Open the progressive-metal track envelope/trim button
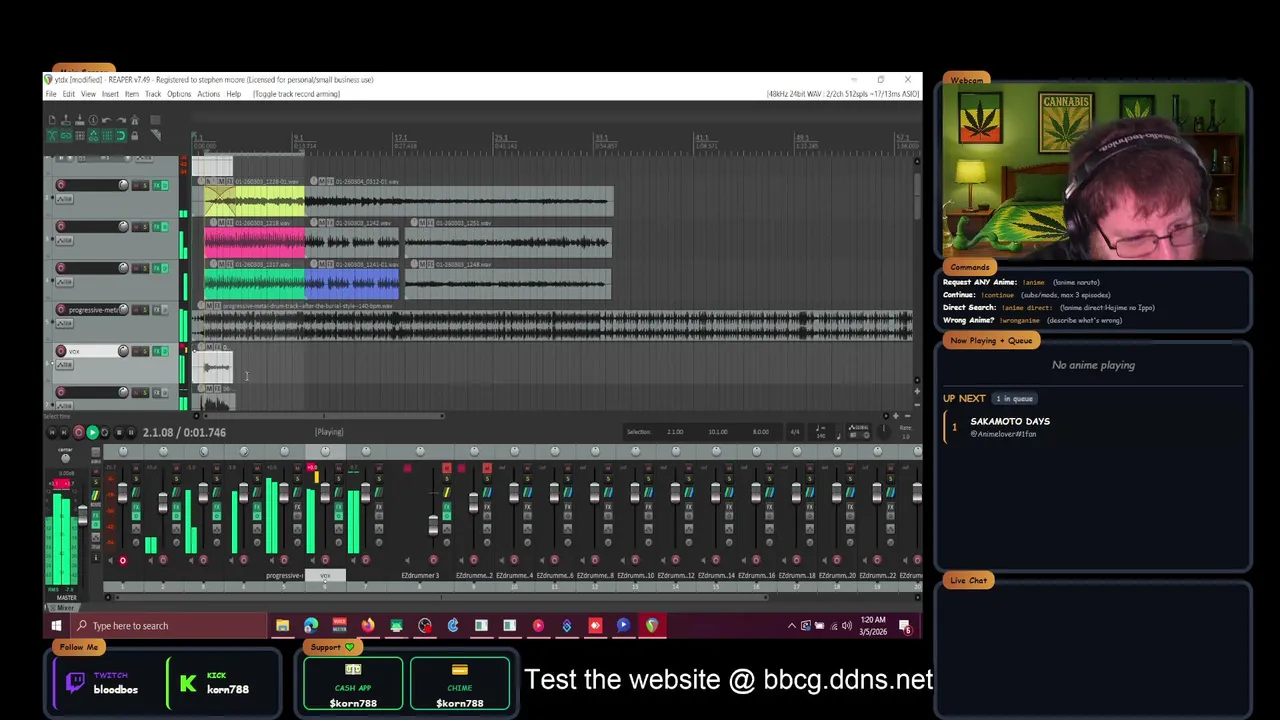Screen dimensions: 1280x720 point(64,323)
